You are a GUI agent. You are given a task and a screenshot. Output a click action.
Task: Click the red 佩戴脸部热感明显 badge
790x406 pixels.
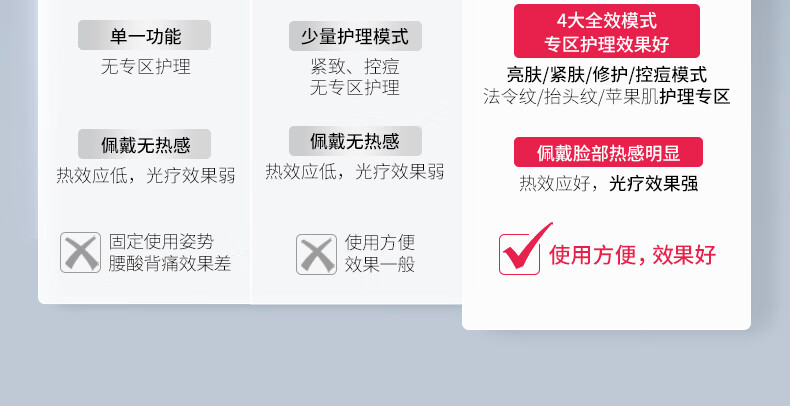pyautogui.click(x=608, y=152)
